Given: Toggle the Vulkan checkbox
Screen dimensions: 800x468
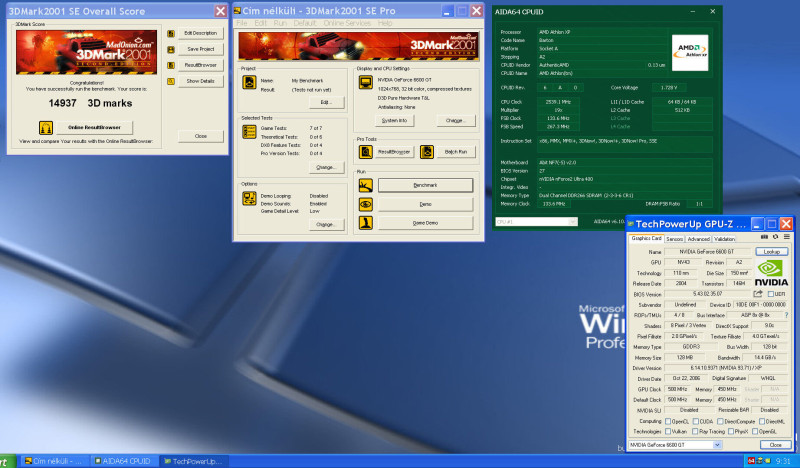Looking at the screenshot, I should click(668, 431).
